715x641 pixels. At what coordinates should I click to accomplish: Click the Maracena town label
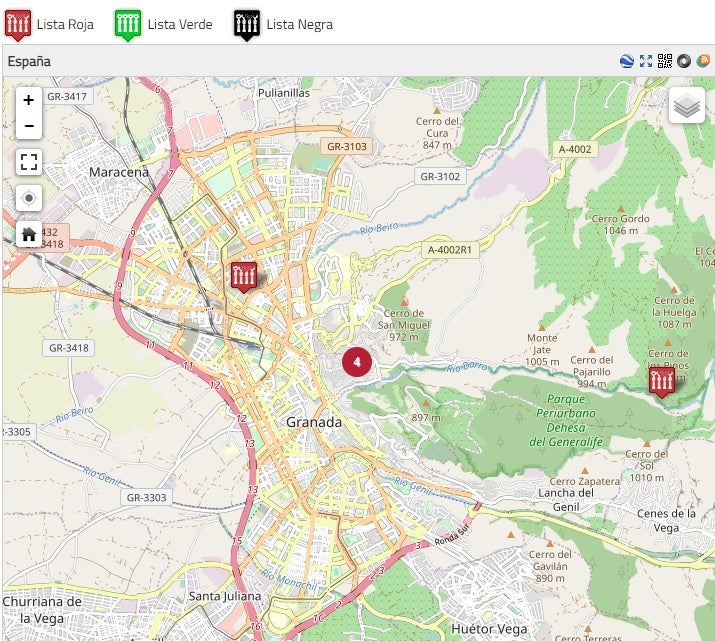(118, 172)
